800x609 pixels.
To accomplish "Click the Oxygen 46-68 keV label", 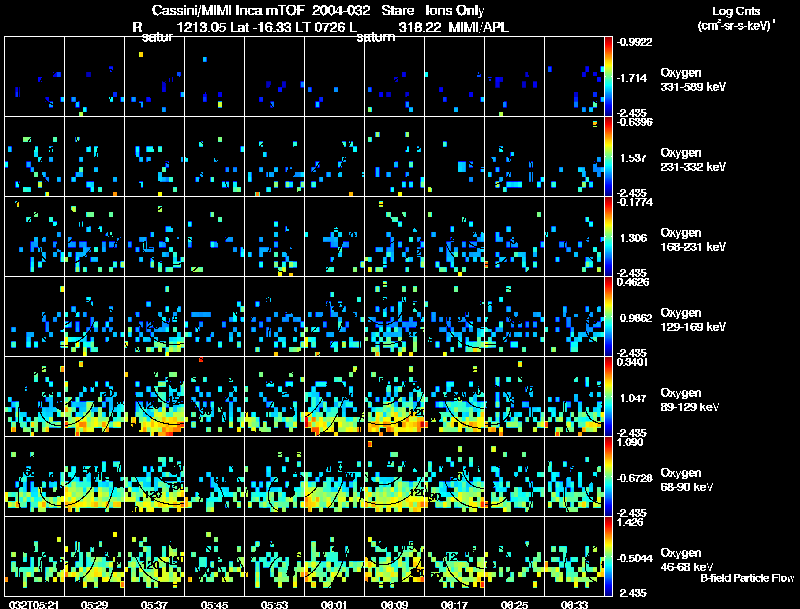I will click(687, 560).
